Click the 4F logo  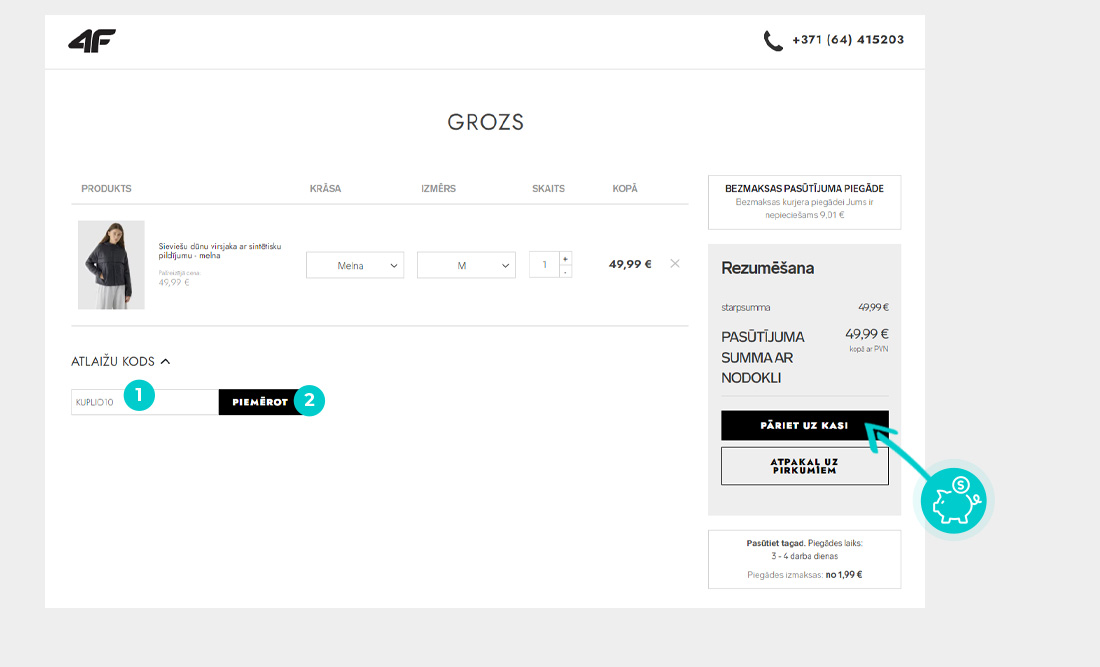coord(92,41)
